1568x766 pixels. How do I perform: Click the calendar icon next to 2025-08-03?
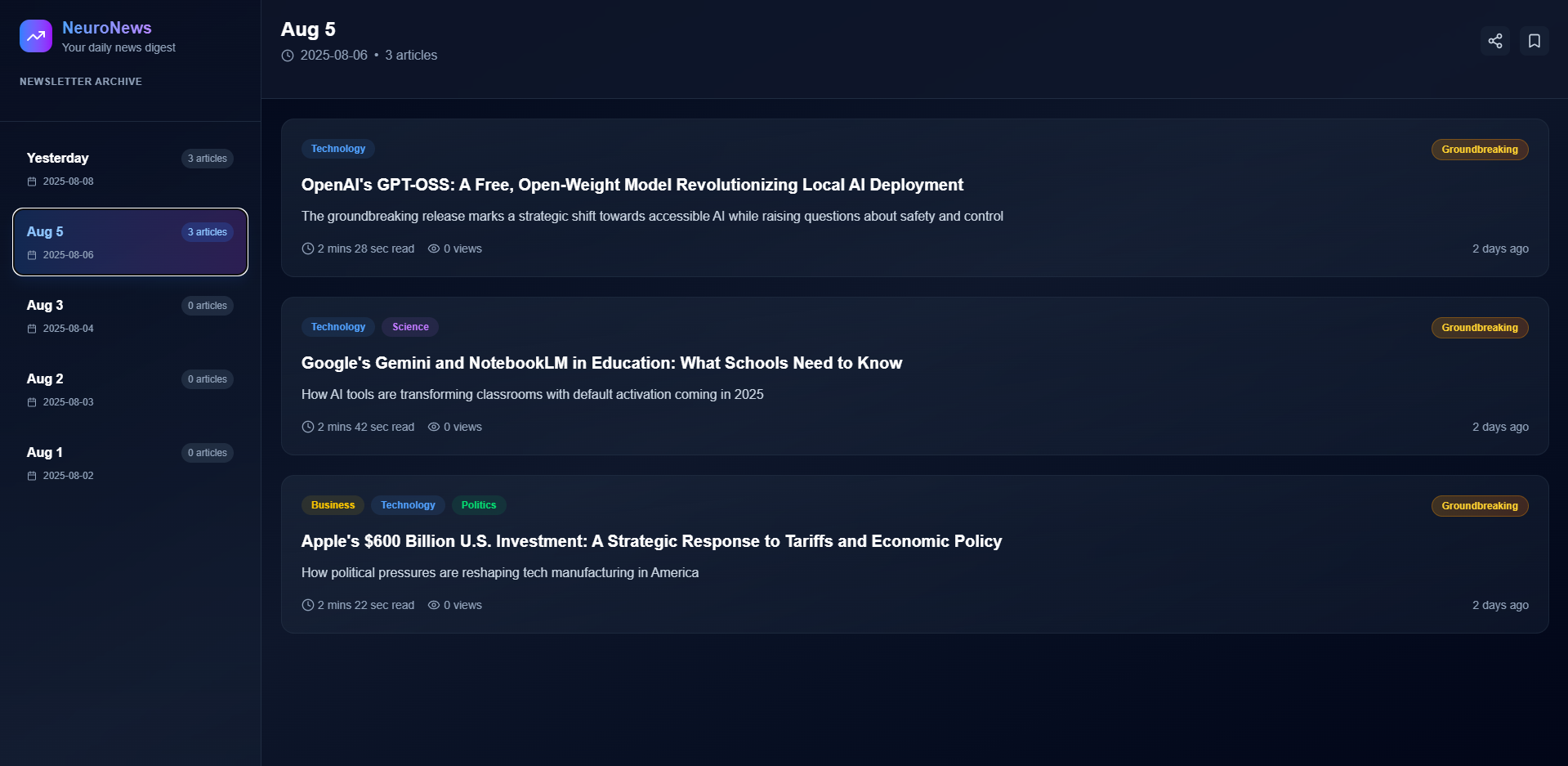click(32, 402)
